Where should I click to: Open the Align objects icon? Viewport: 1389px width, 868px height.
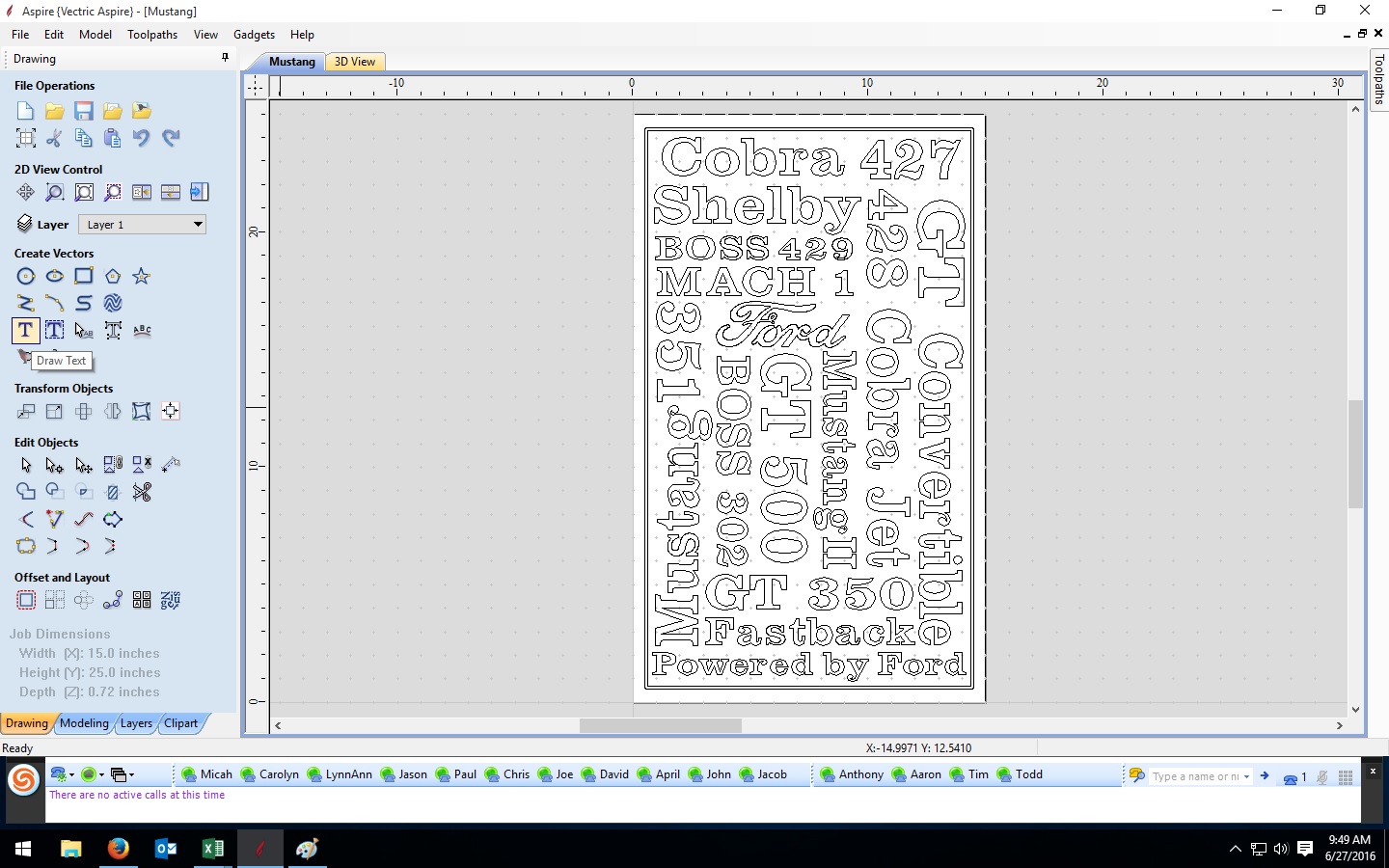pyautogui.click(x=171, y=412)
